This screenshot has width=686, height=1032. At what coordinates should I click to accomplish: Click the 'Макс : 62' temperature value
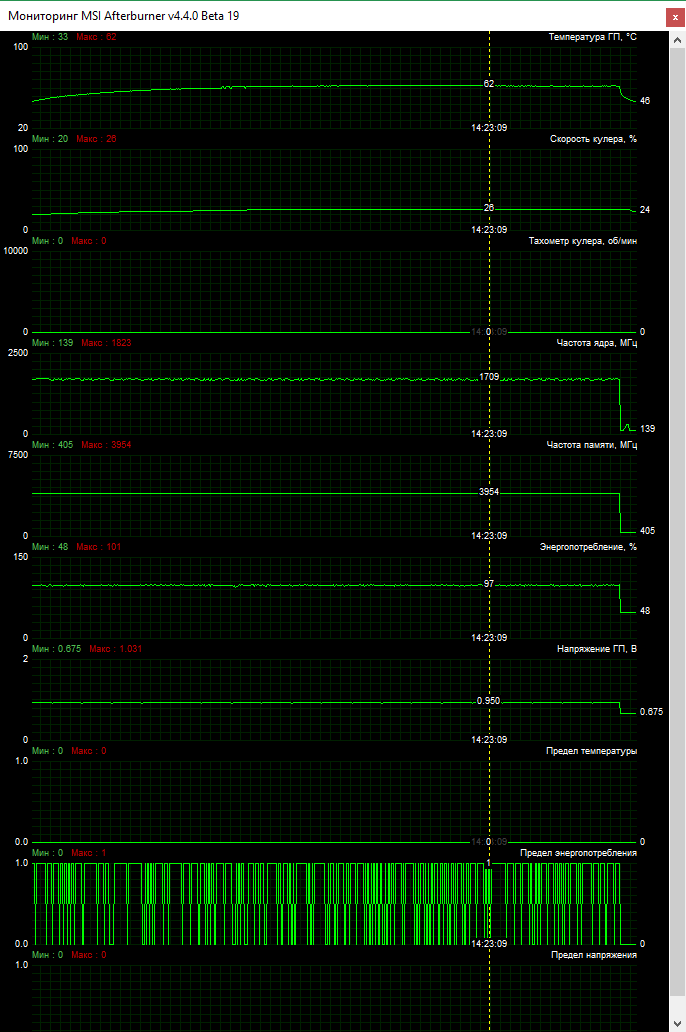96,37
